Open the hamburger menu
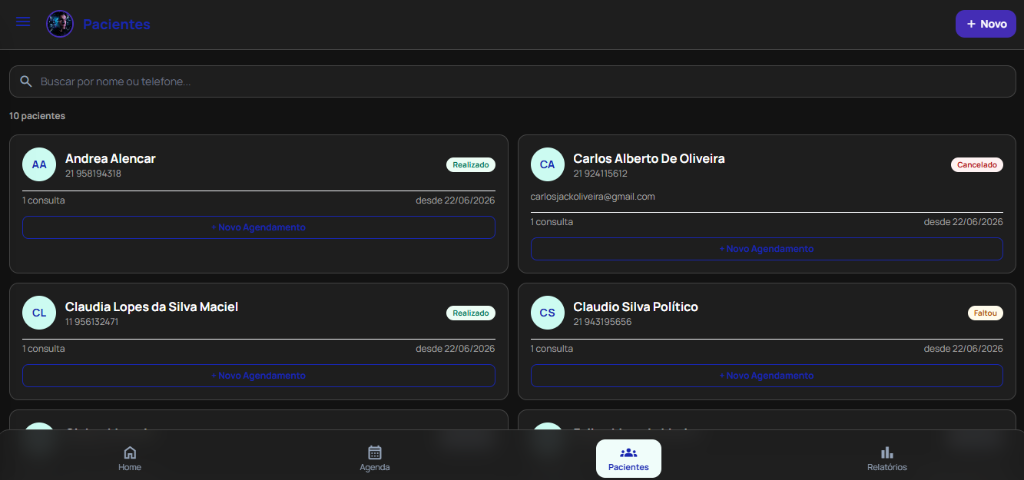Viewport: 1024px width, 480px height. (x=23, y=22)
